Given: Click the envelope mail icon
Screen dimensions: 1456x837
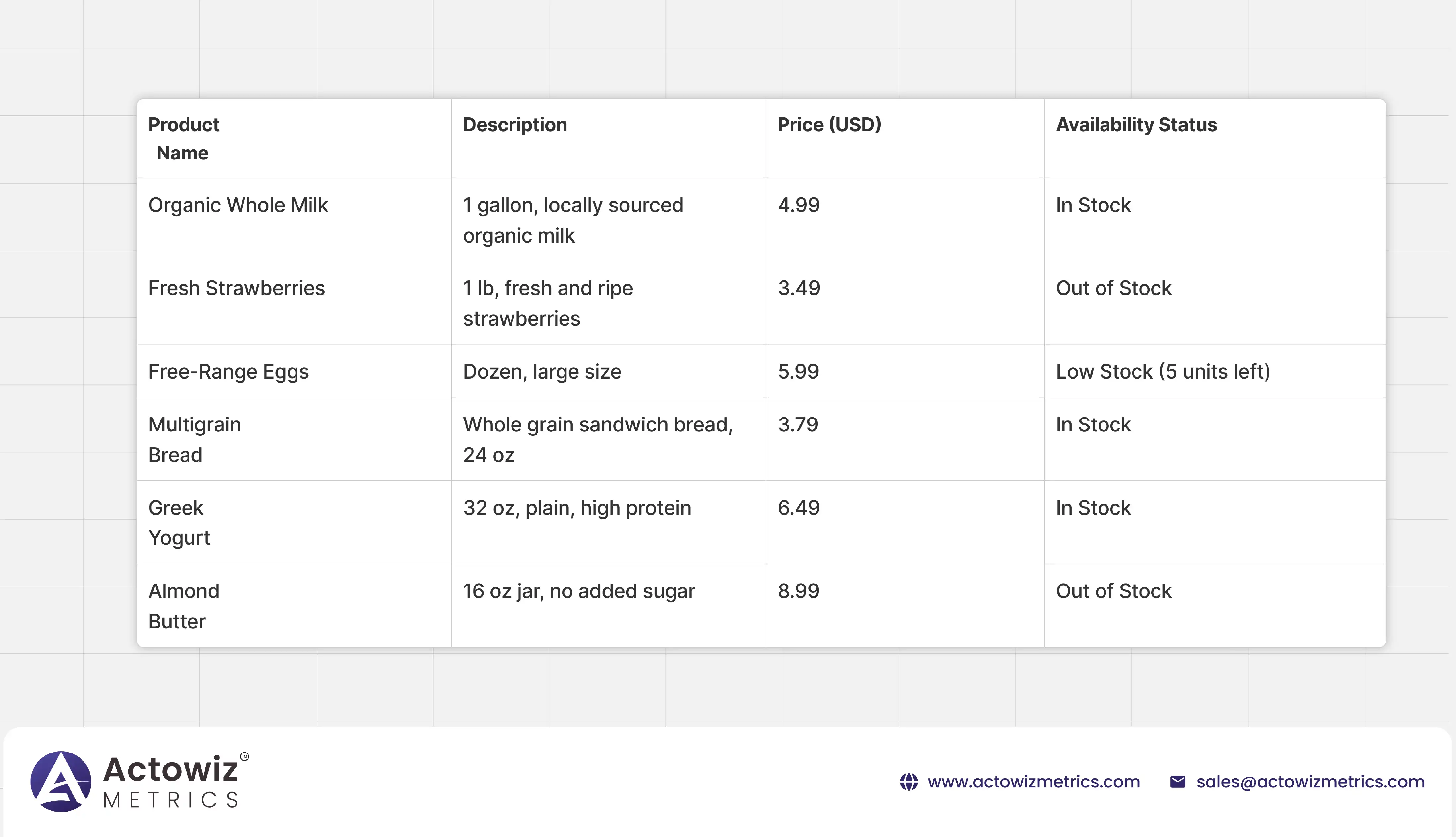Looking at the screenshot, I should [1177, 782].
